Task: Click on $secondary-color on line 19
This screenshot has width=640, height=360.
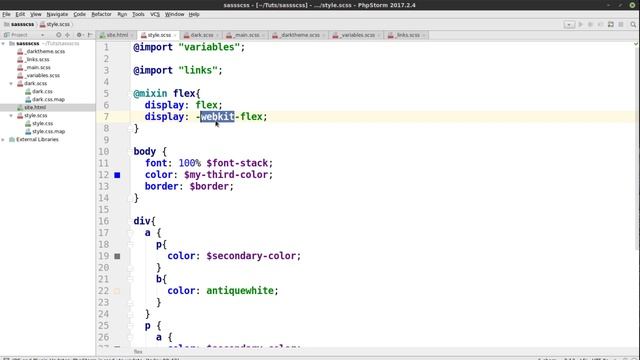Action: coord(251,256)
